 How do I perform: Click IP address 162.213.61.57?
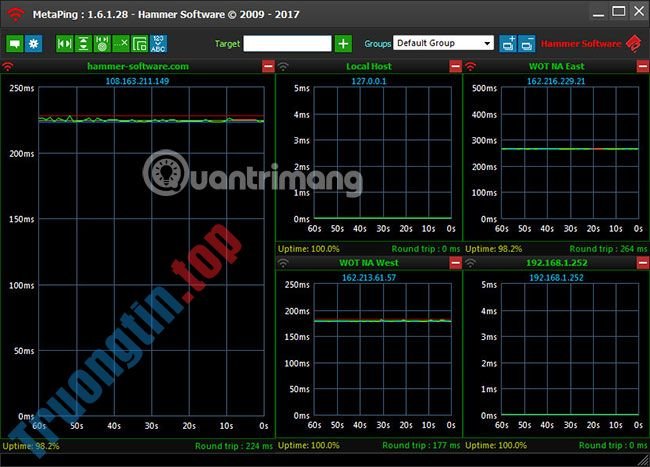[369, 278]
